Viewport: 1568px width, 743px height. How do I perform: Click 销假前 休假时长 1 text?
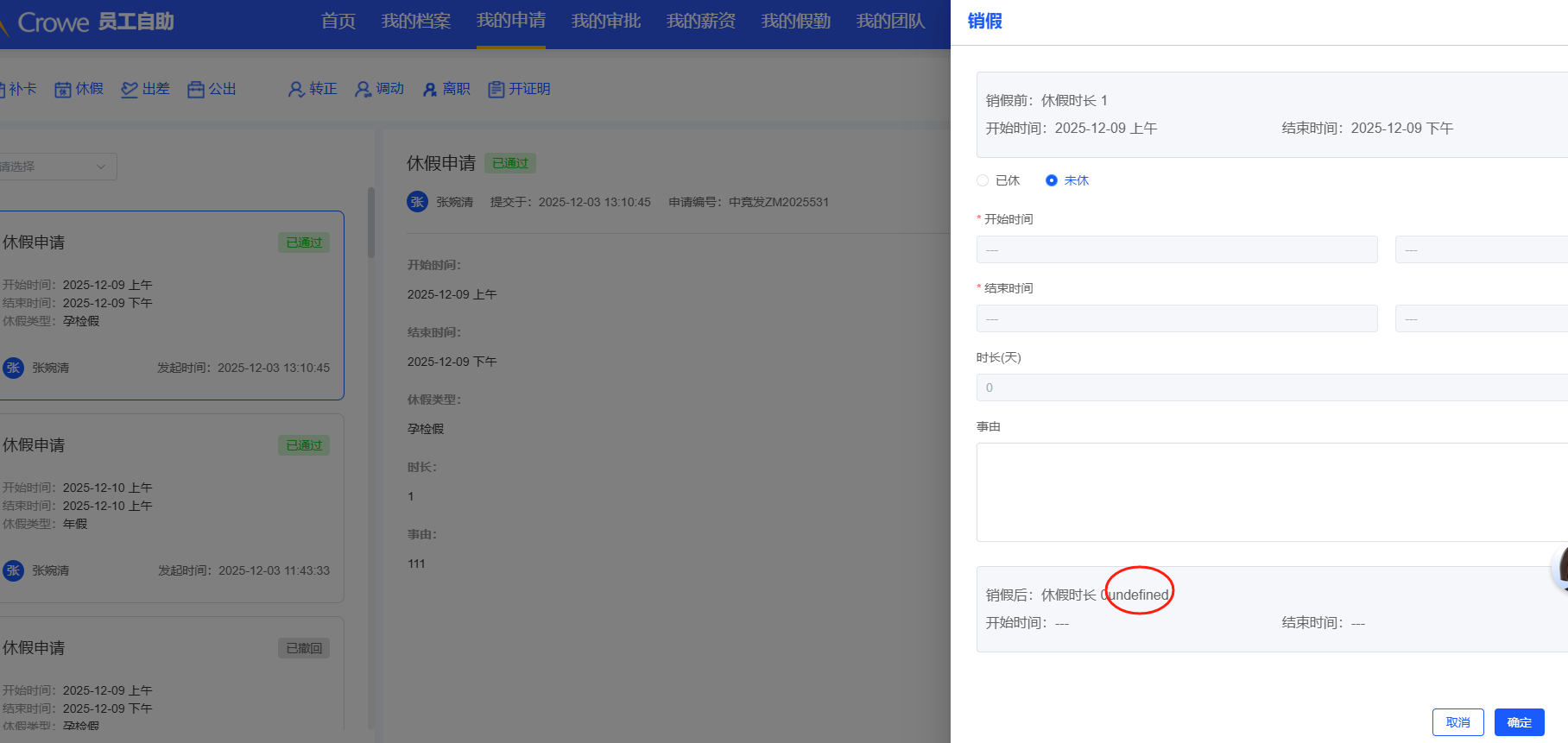(x=1046, y=100)
